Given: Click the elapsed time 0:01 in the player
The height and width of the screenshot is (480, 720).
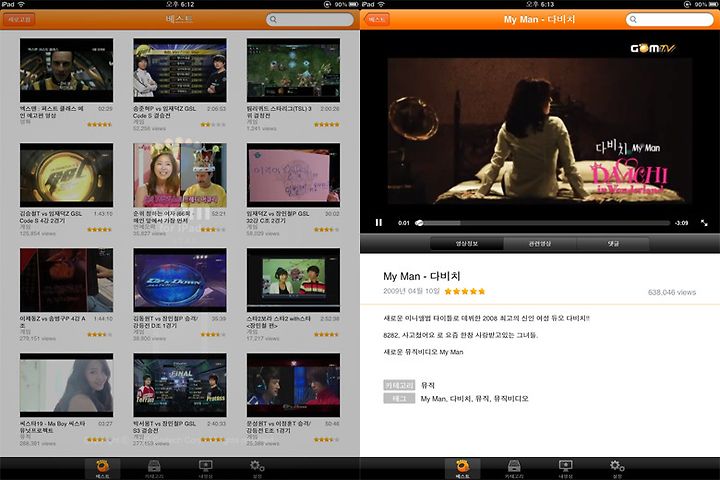Looking at the screenshot, I should click(404, 223).
